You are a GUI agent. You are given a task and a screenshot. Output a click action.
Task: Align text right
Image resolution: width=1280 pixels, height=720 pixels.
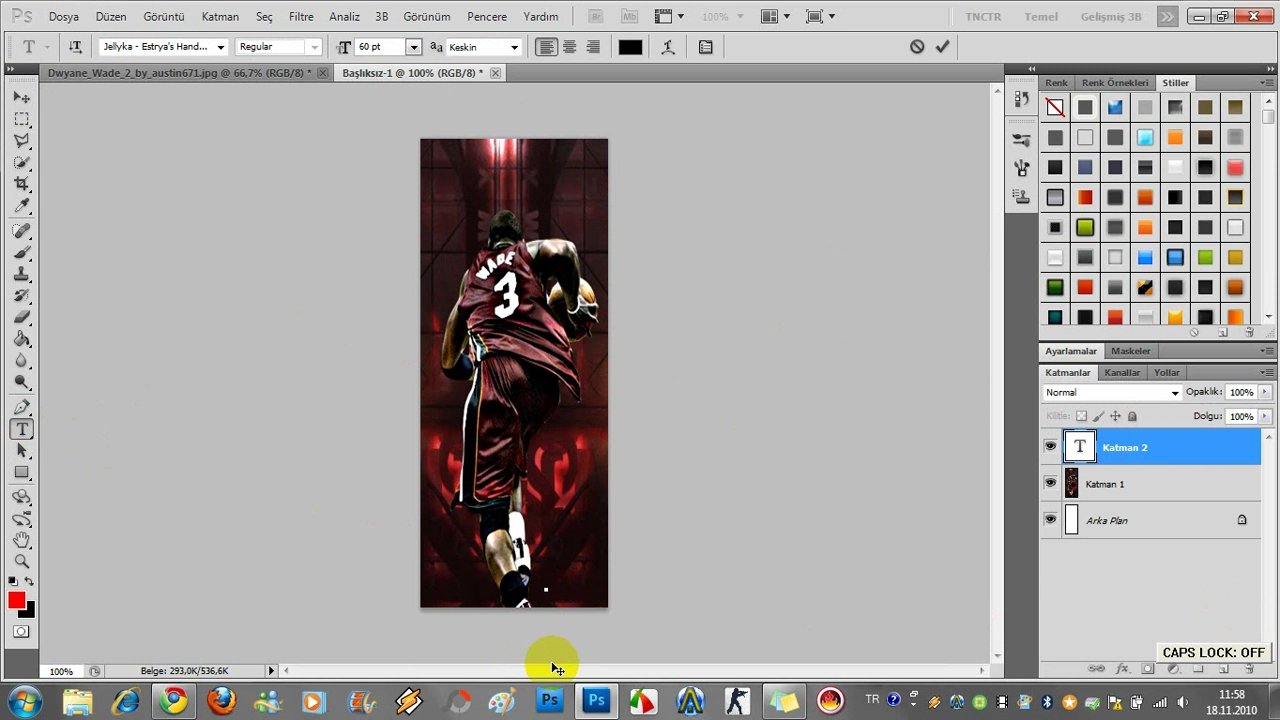(x=593, y=47)
